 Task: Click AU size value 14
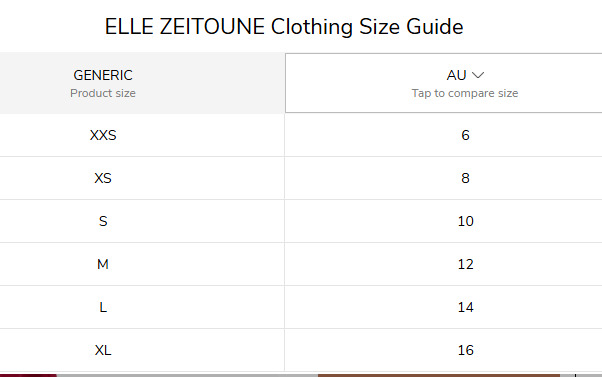click(x=465, y=307)
